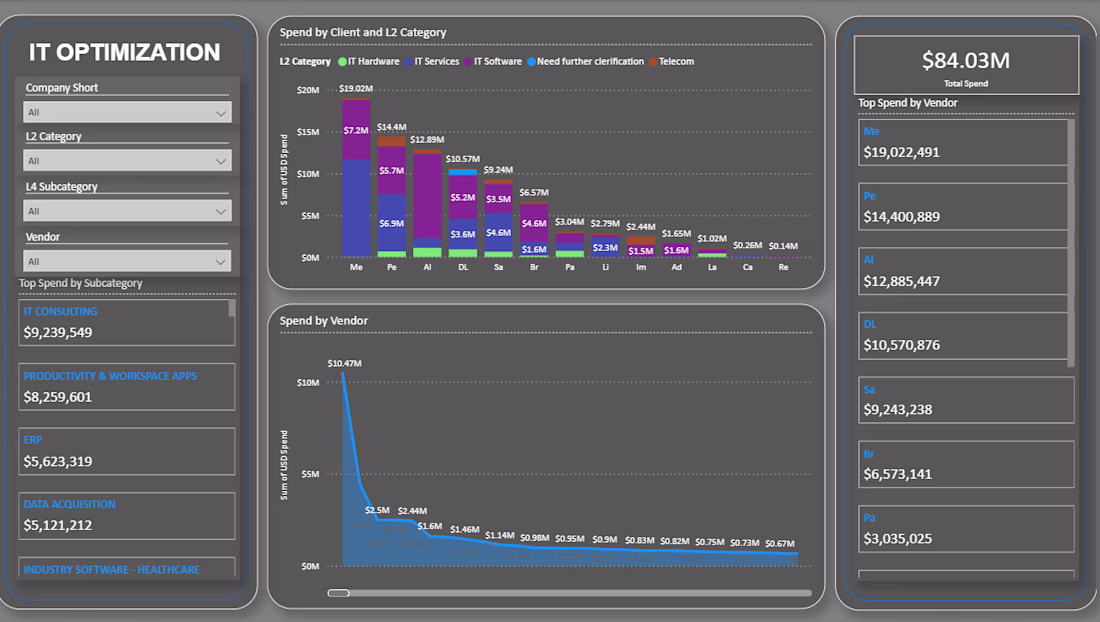
Task: Click the Li bar's $2.3M segment
Action: pyautogui.click(x=605, y=248)
